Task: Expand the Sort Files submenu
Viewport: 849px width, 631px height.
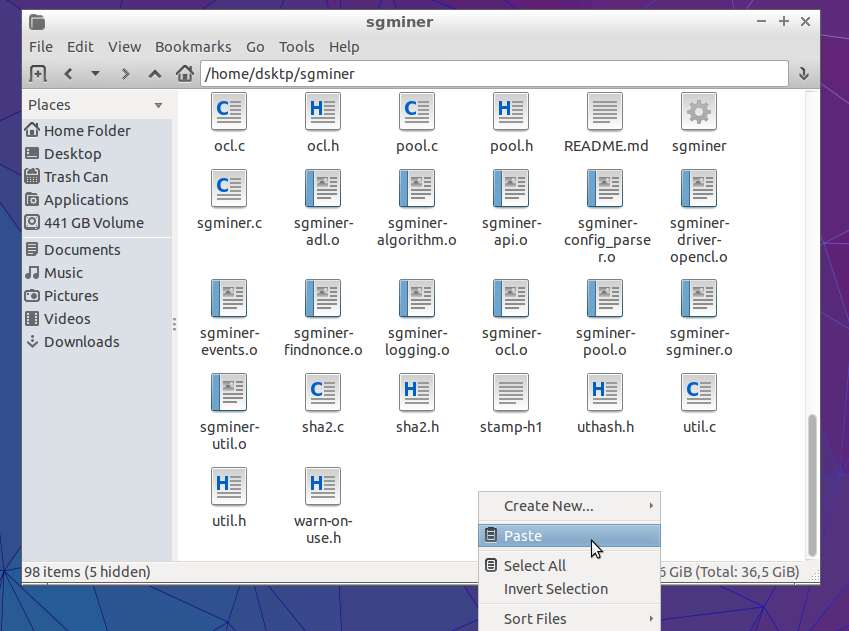Action: pos(568,618)
